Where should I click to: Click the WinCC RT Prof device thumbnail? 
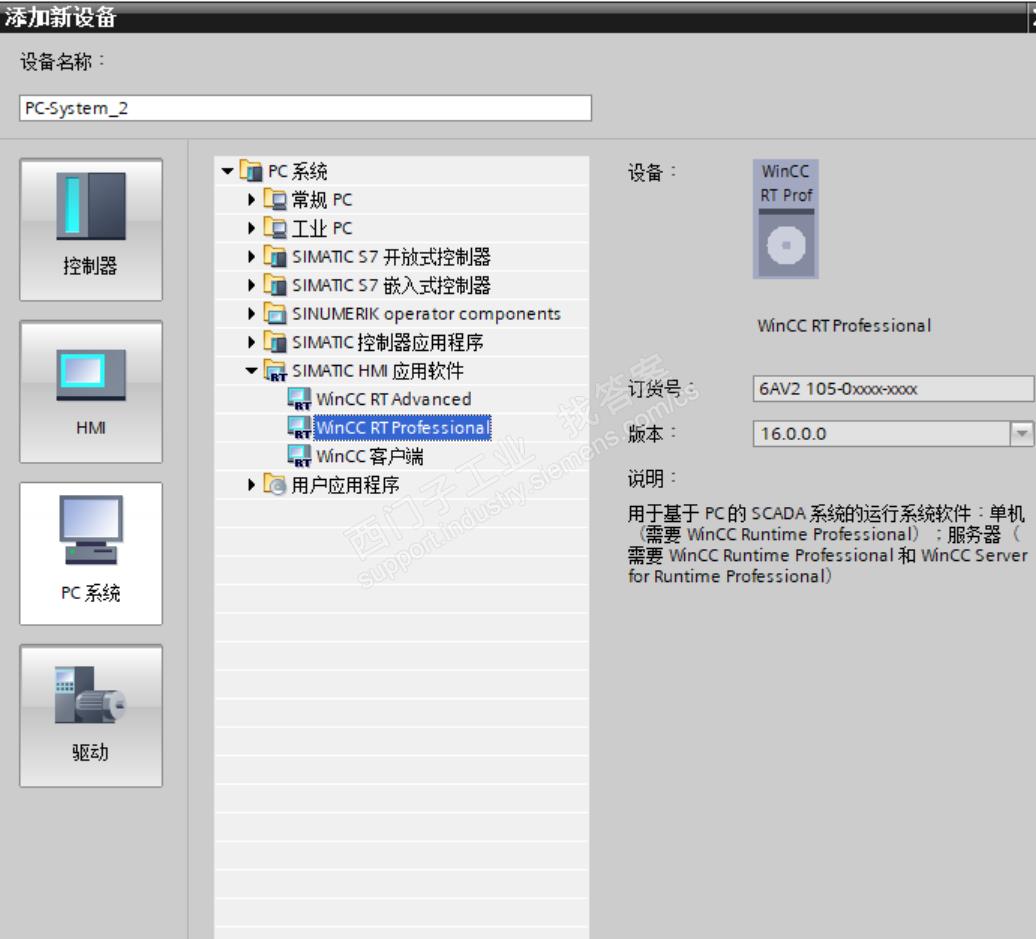click(x=786, y=218)
